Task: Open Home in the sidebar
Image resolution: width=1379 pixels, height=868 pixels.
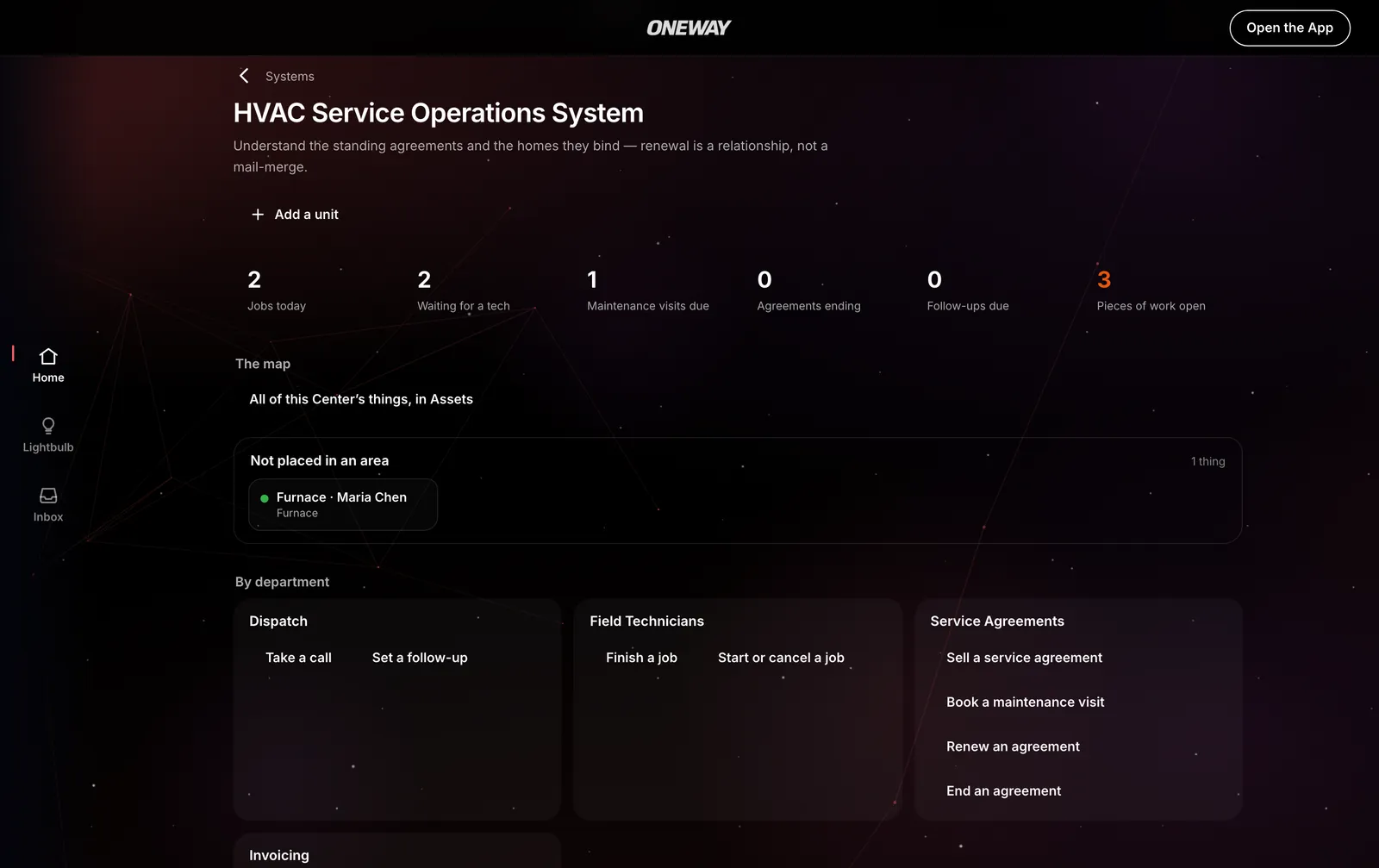Action: click(x=48, y=365)
